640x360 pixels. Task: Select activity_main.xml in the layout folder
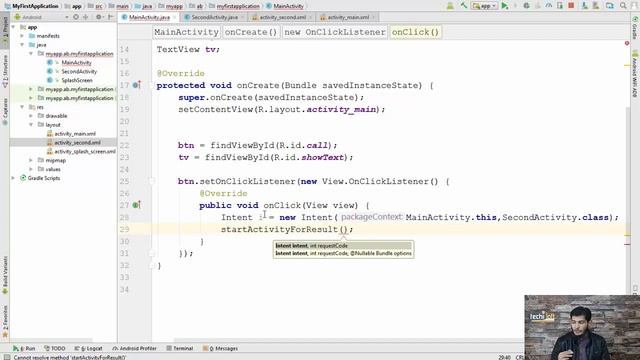(x=75, y=134)
